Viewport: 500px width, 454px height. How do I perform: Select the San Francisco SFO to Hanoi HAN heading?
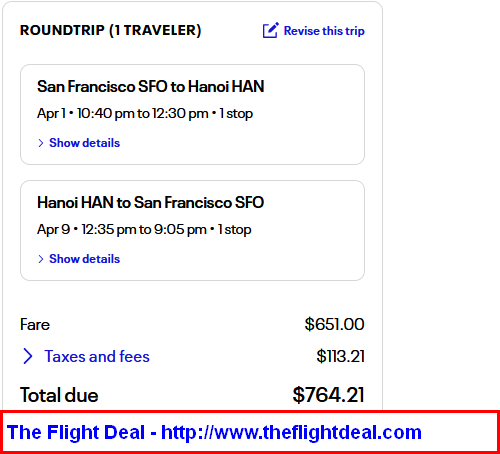click(x=151, y=86)
